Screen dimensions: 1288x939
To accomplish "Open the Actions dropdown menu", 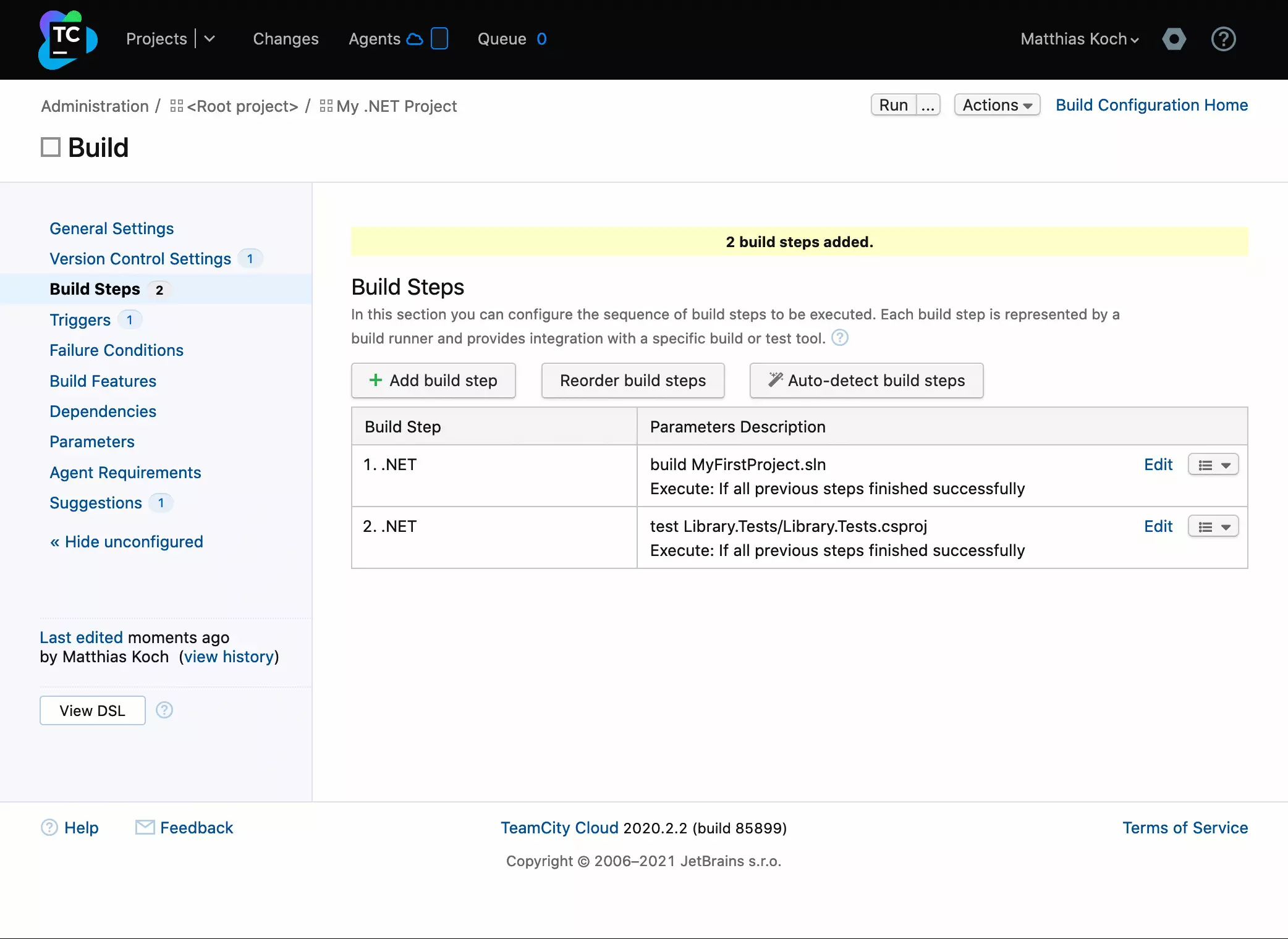I will click(x=997, y=105).
